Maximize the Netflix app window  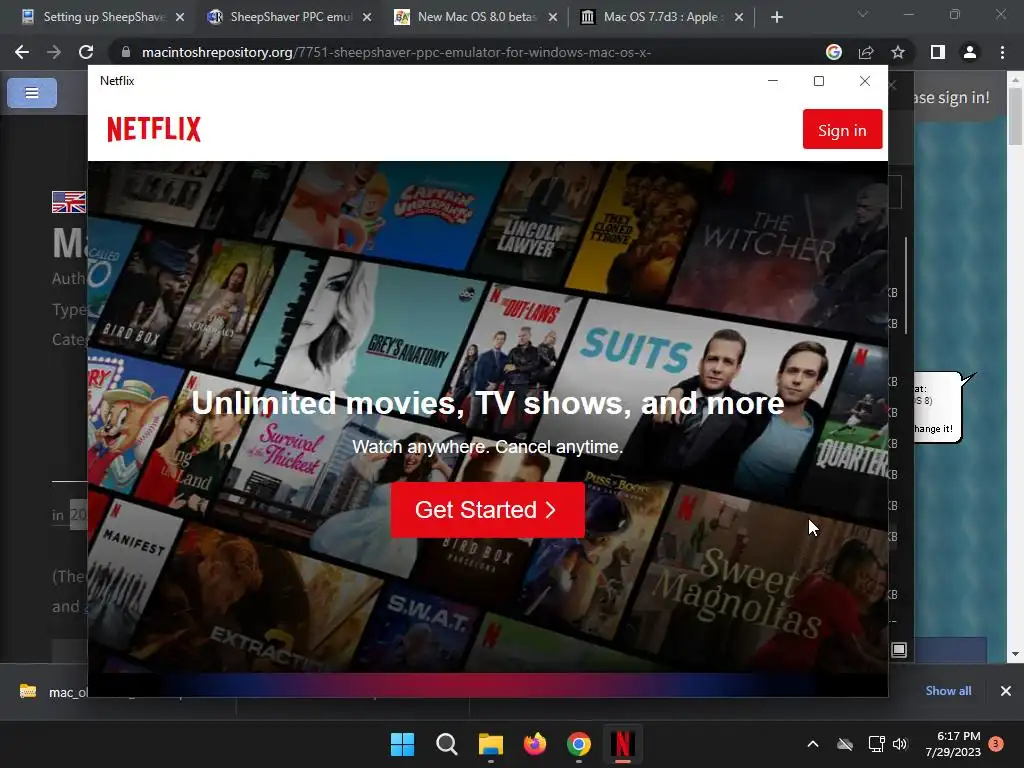pyautogui.click(x=819, y=81)
